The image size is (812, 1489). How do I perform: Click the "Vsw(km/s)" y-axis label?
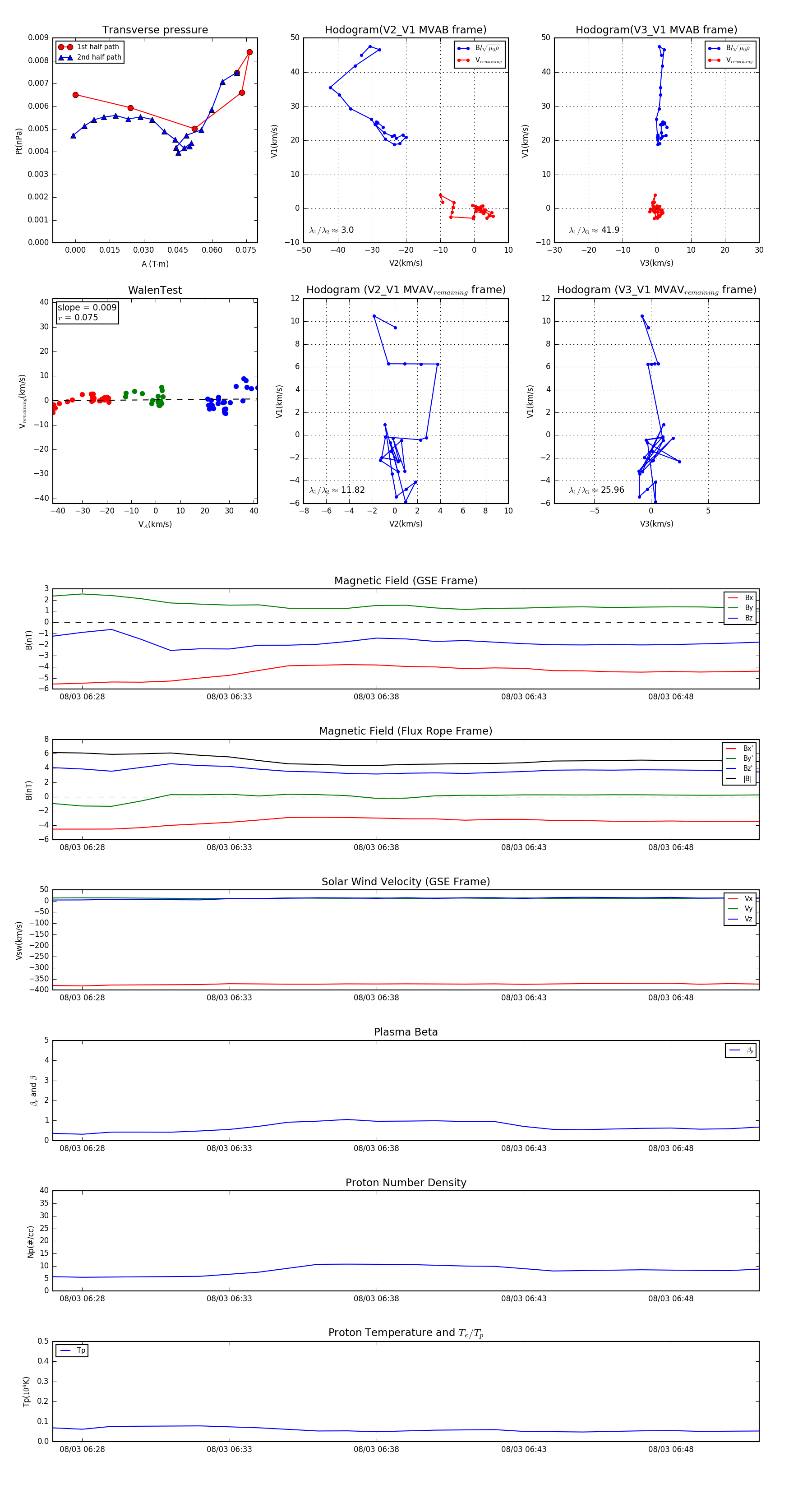pos(18,940)
